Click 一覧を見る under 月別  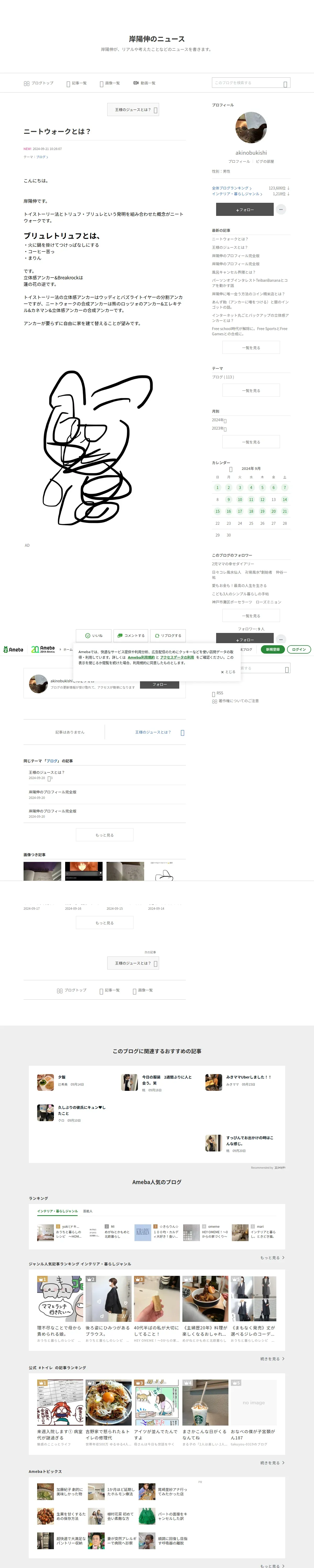pos(251,442)
